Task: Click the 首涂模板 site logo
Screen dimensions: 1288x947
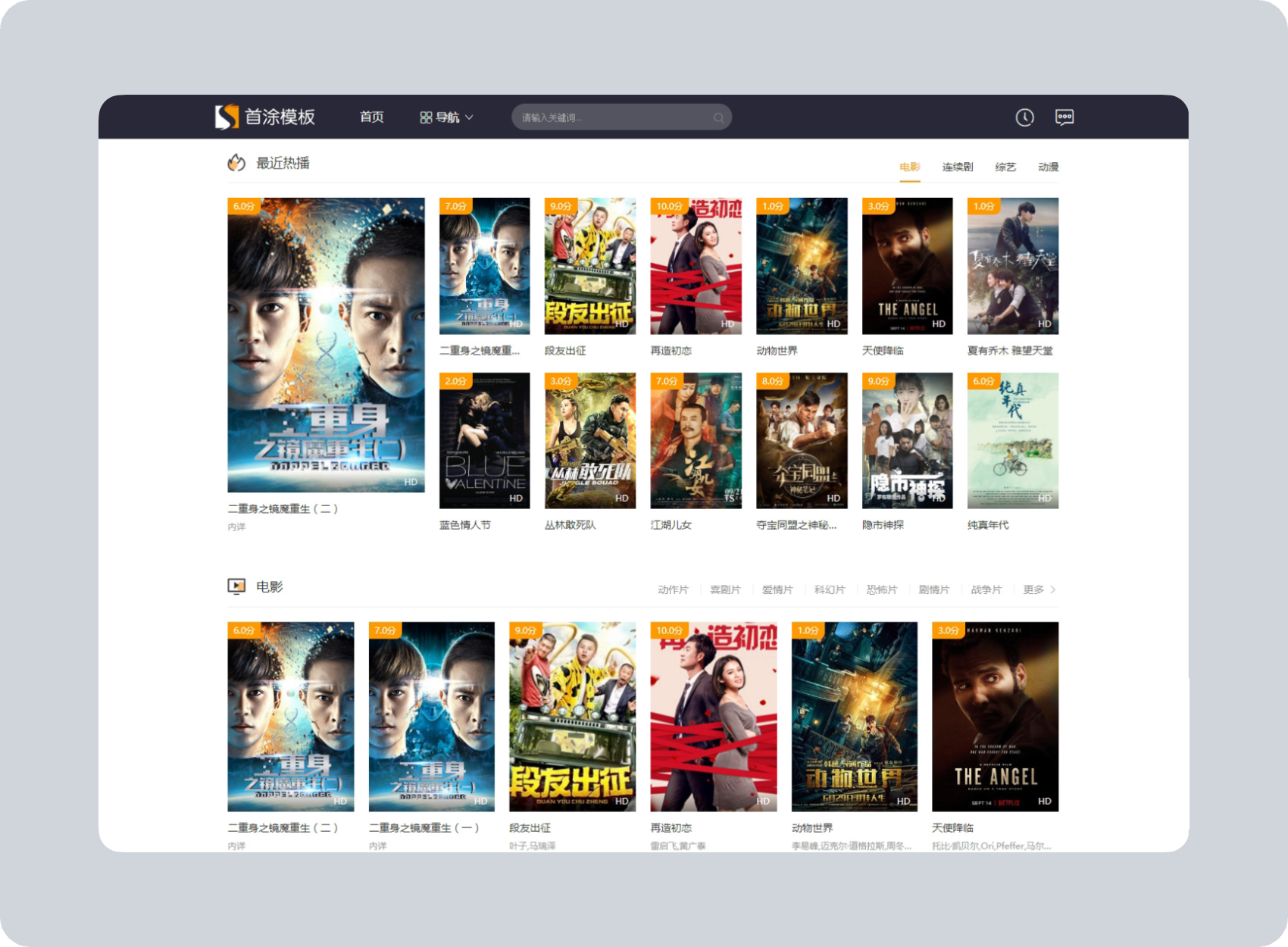Action: pyautogui.click(x=264, y=117)
